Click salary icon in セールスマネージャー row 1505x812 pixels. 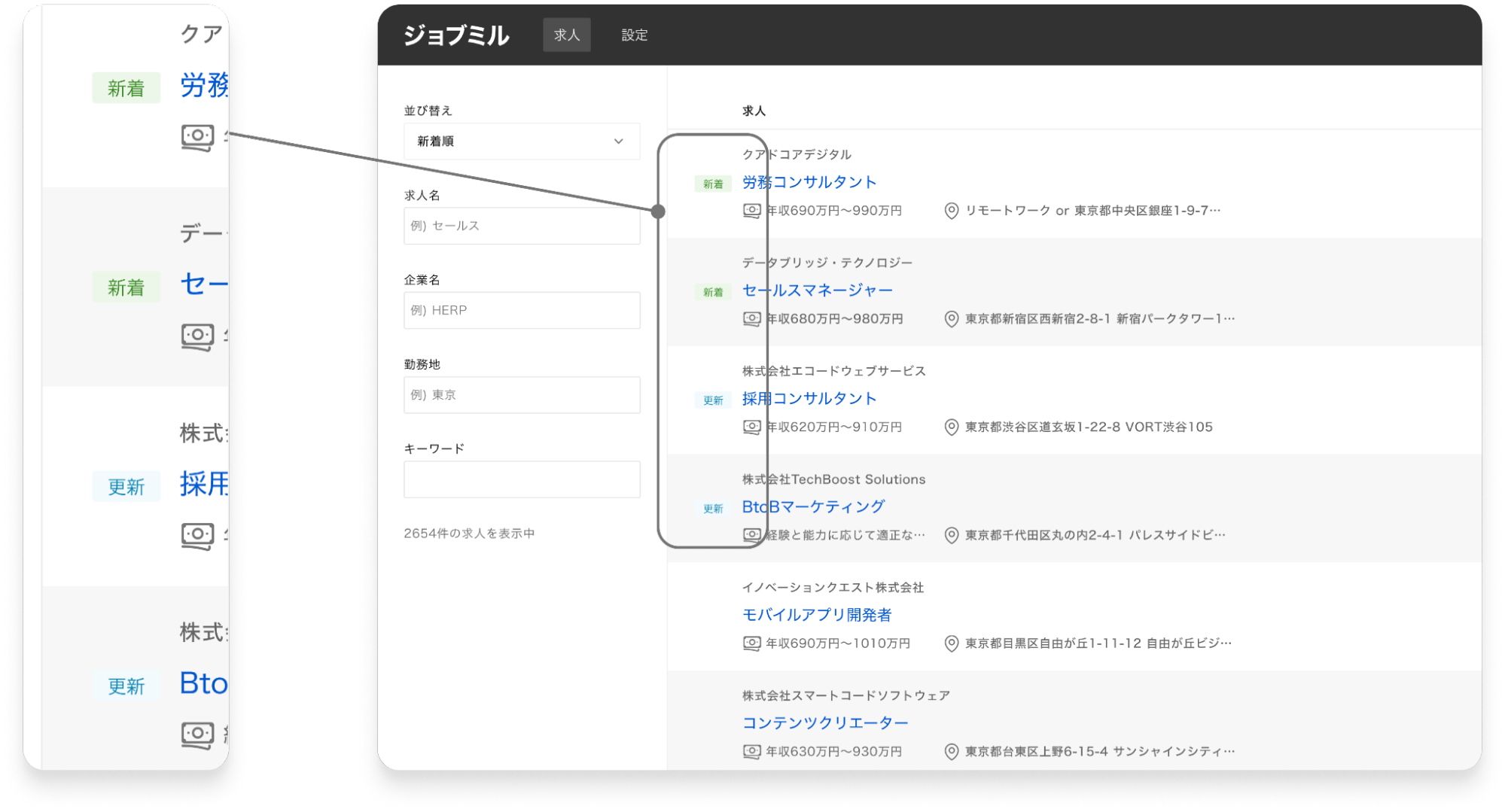[751, 319]
